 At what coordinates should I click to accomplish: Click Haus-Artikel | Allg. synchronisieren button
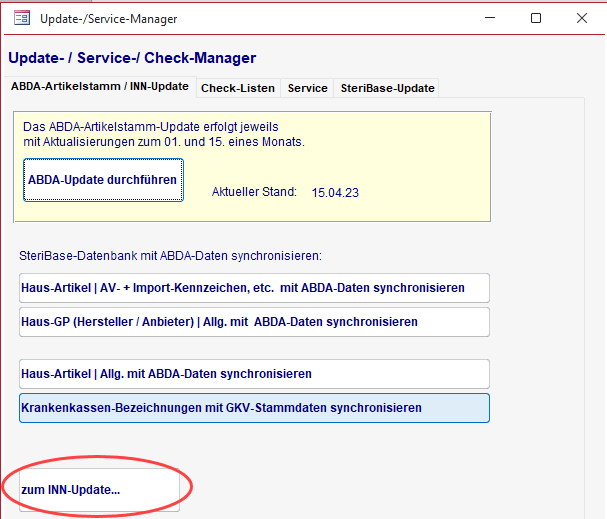[x=254, y=374]
